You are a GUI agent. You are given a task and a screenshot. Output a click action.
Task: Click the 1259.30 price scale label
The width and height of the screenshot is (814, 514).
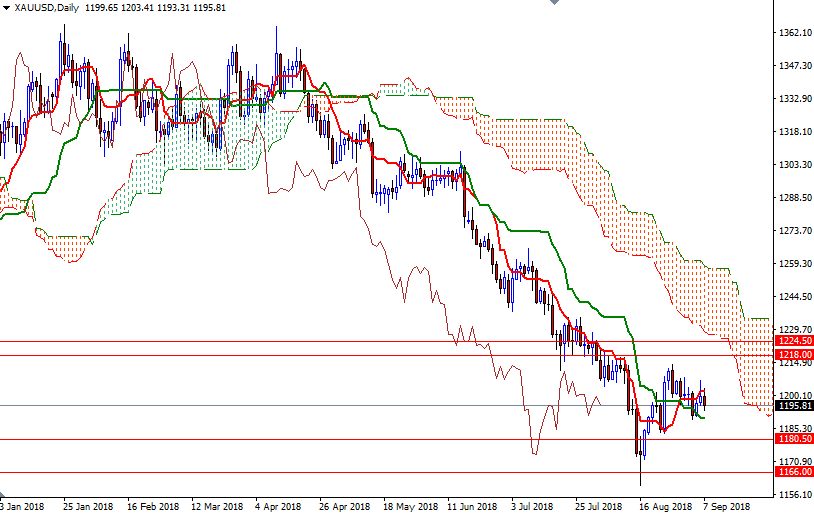point(794,264)
